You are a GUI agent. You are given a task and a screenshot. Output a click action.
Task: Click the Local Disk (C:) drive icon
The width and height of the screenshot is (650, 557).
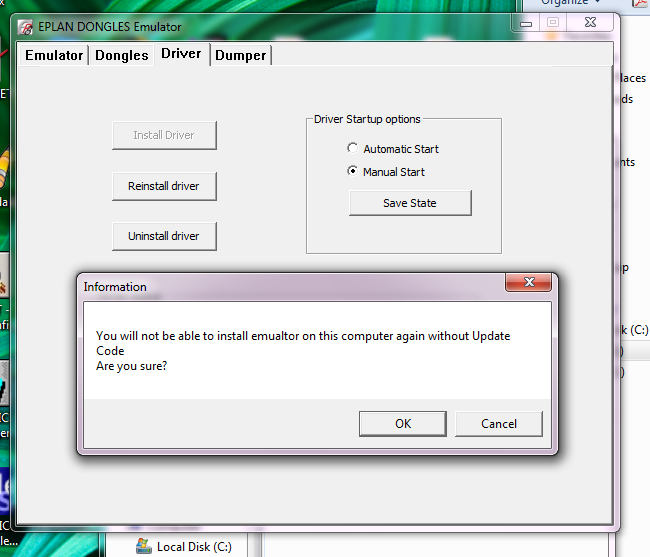tap(144, 546)
